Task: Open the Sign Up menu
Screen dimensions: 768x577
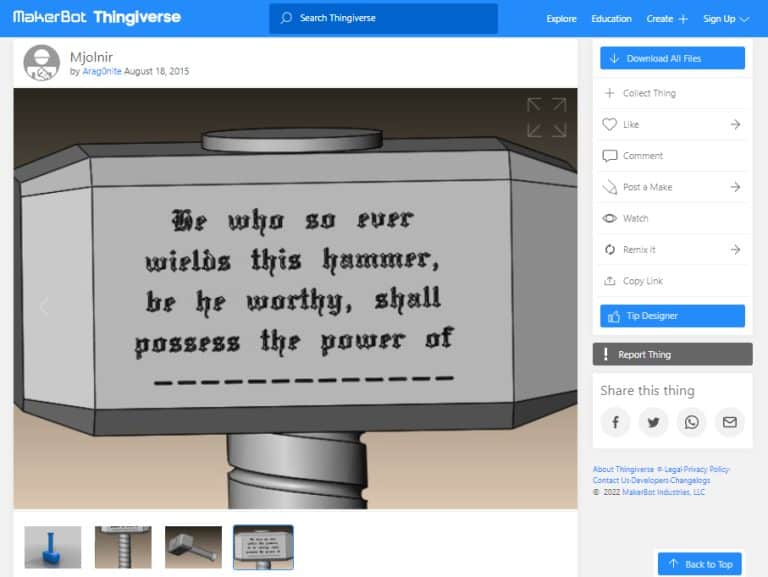Action: click(x=726, y=19)
